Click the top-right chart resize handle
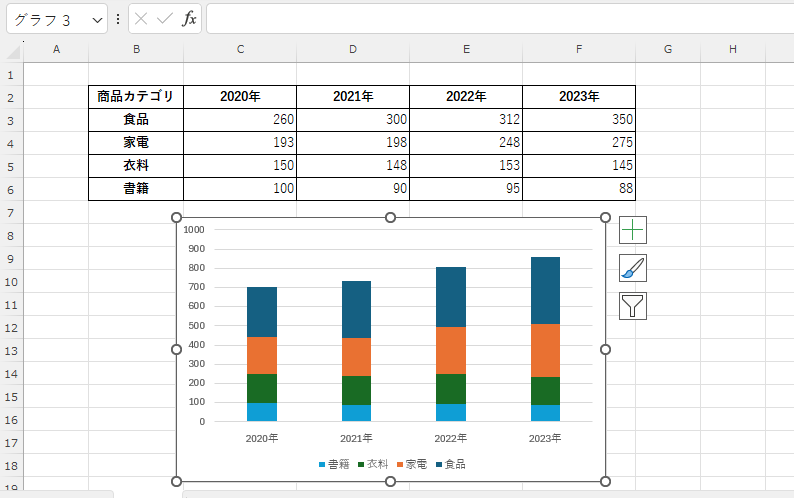Viewport: 794px width, 498px height. [605, 217]
